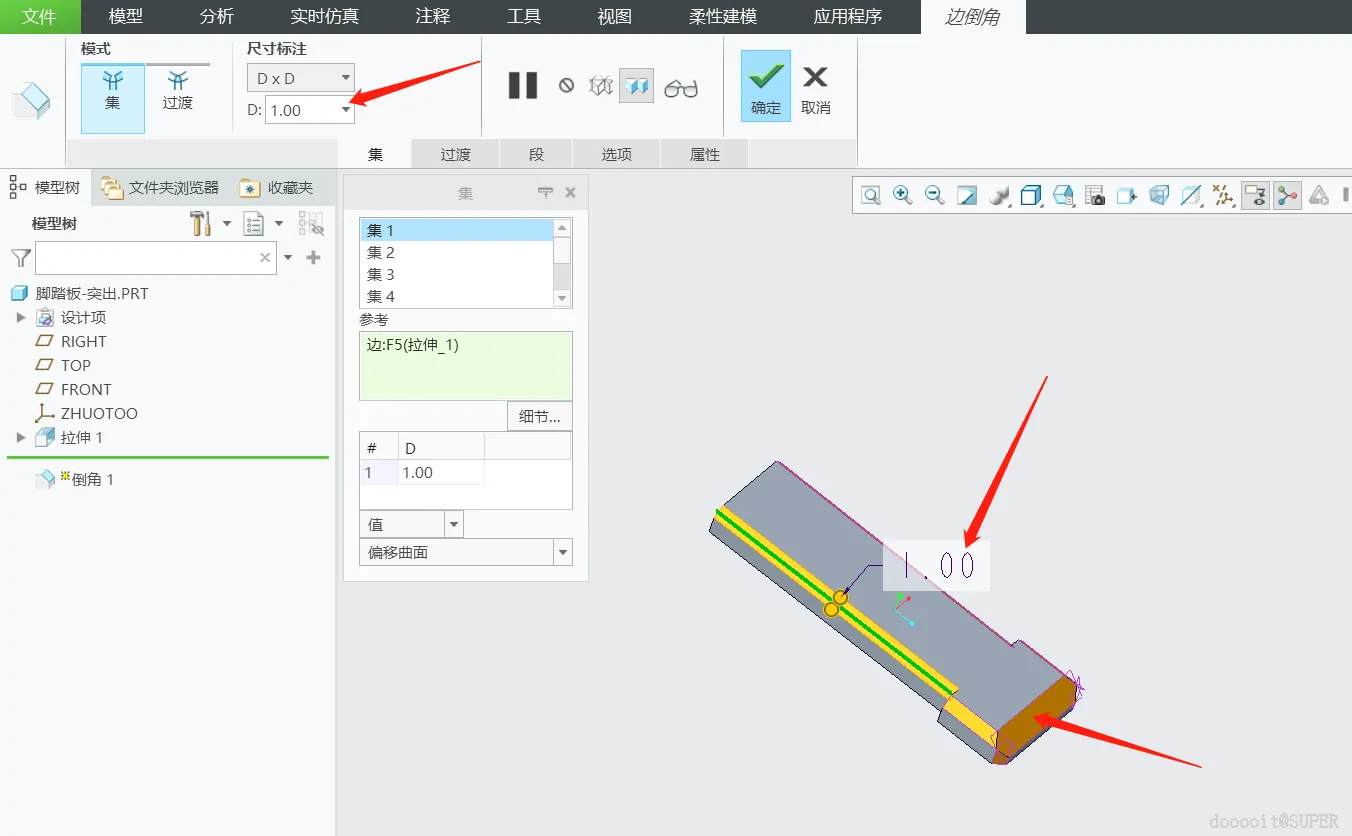Viewport: 1352px width, 836px height.
Task: Open the display style cube icon
Action: click(1031, 195)
